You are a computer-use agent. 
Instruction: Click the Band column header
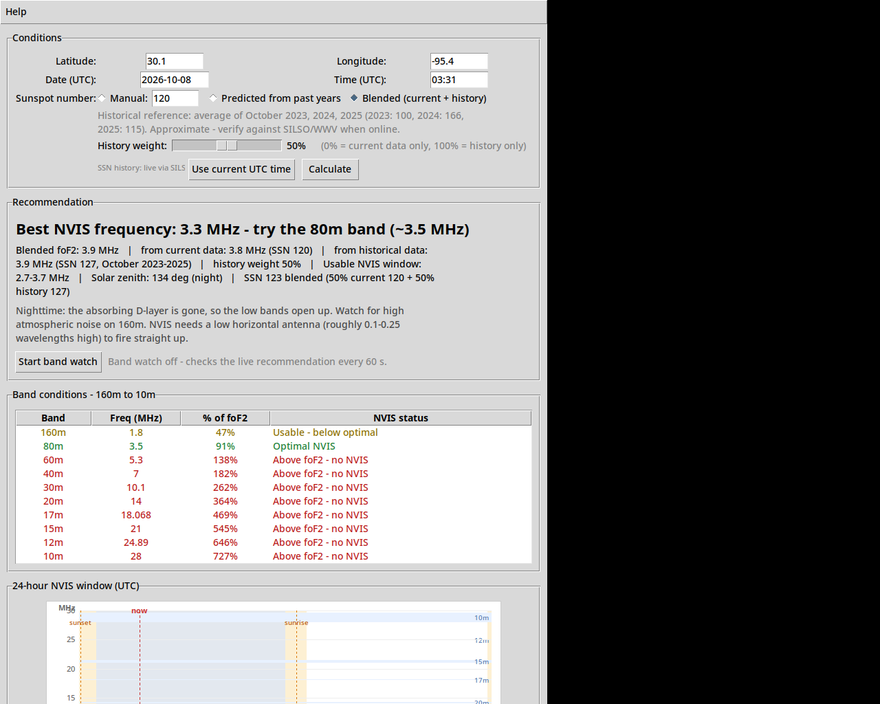[53, 418]
